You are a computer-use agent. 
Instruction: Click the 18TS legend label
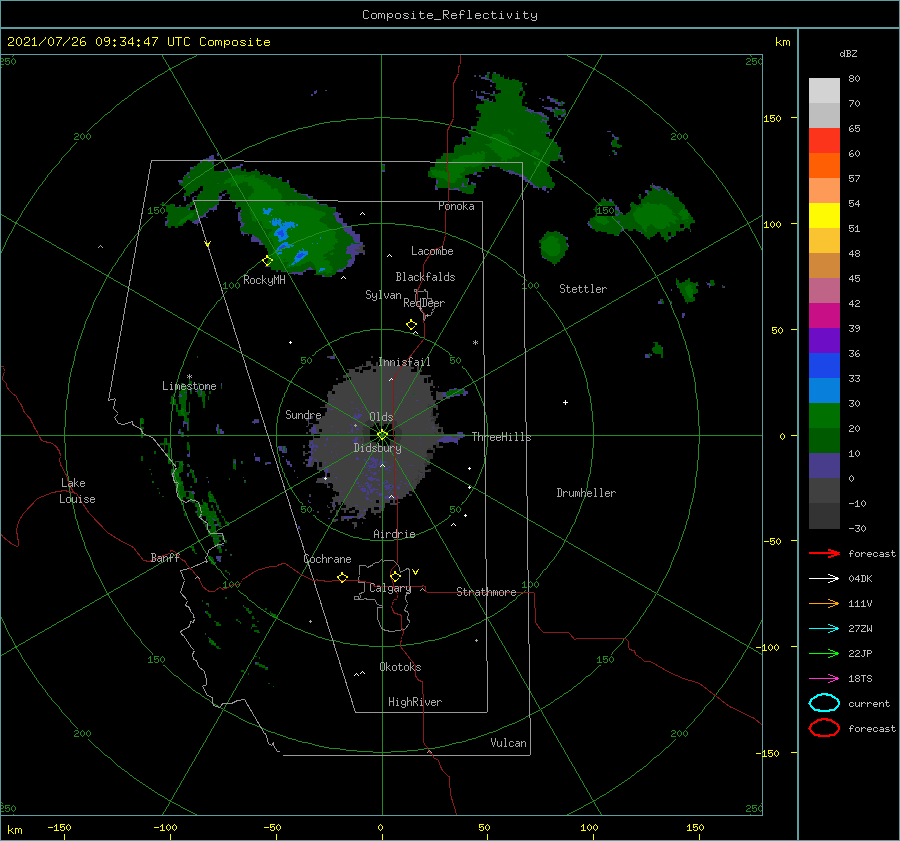pos(860,679)
